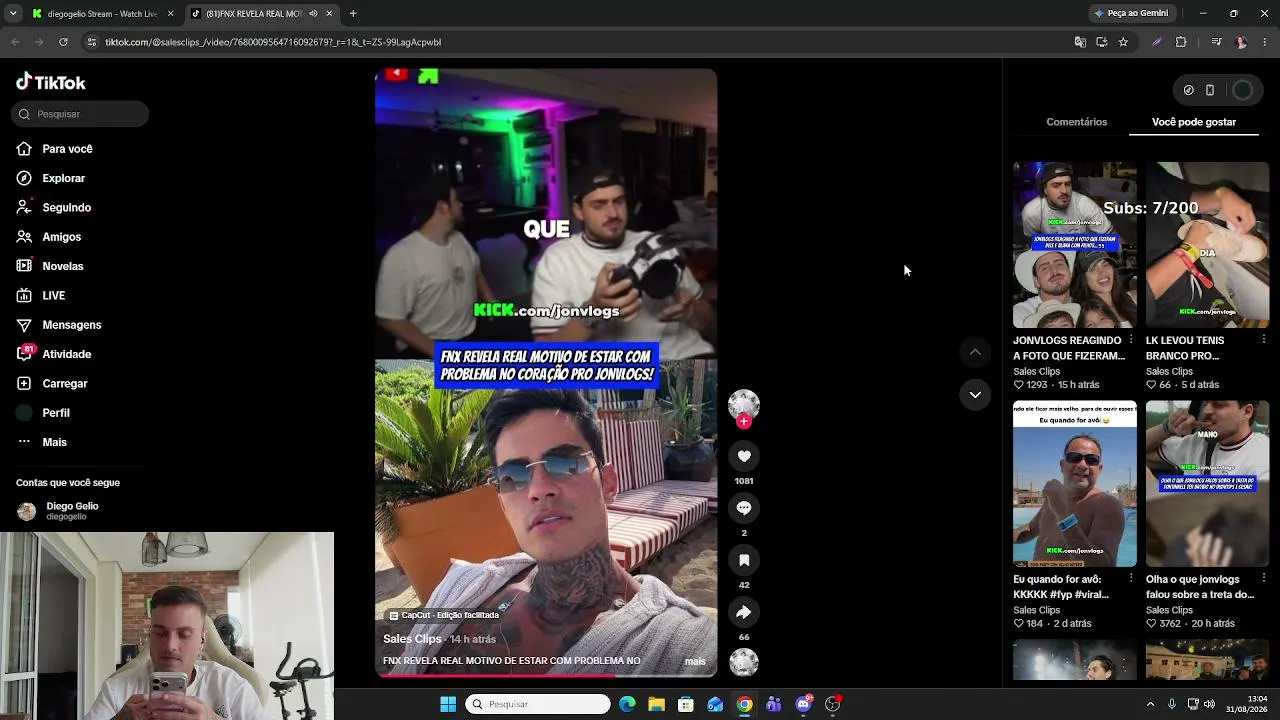The image size is (1280, 720).
Task: Open a new browser tab
Action: [x=353, y=14]
